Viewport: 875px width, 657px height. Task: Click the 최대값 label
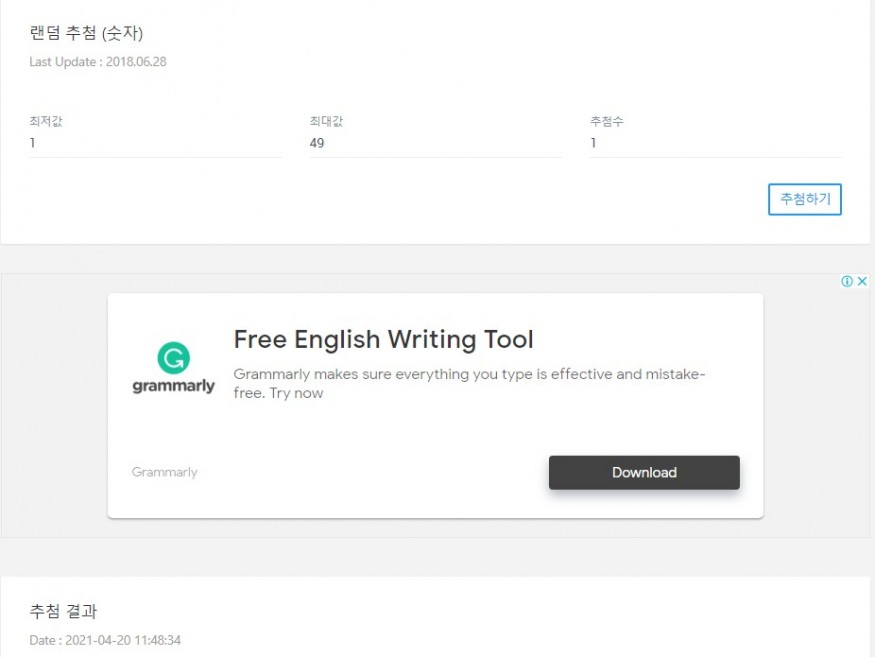[x=326, y=121]
